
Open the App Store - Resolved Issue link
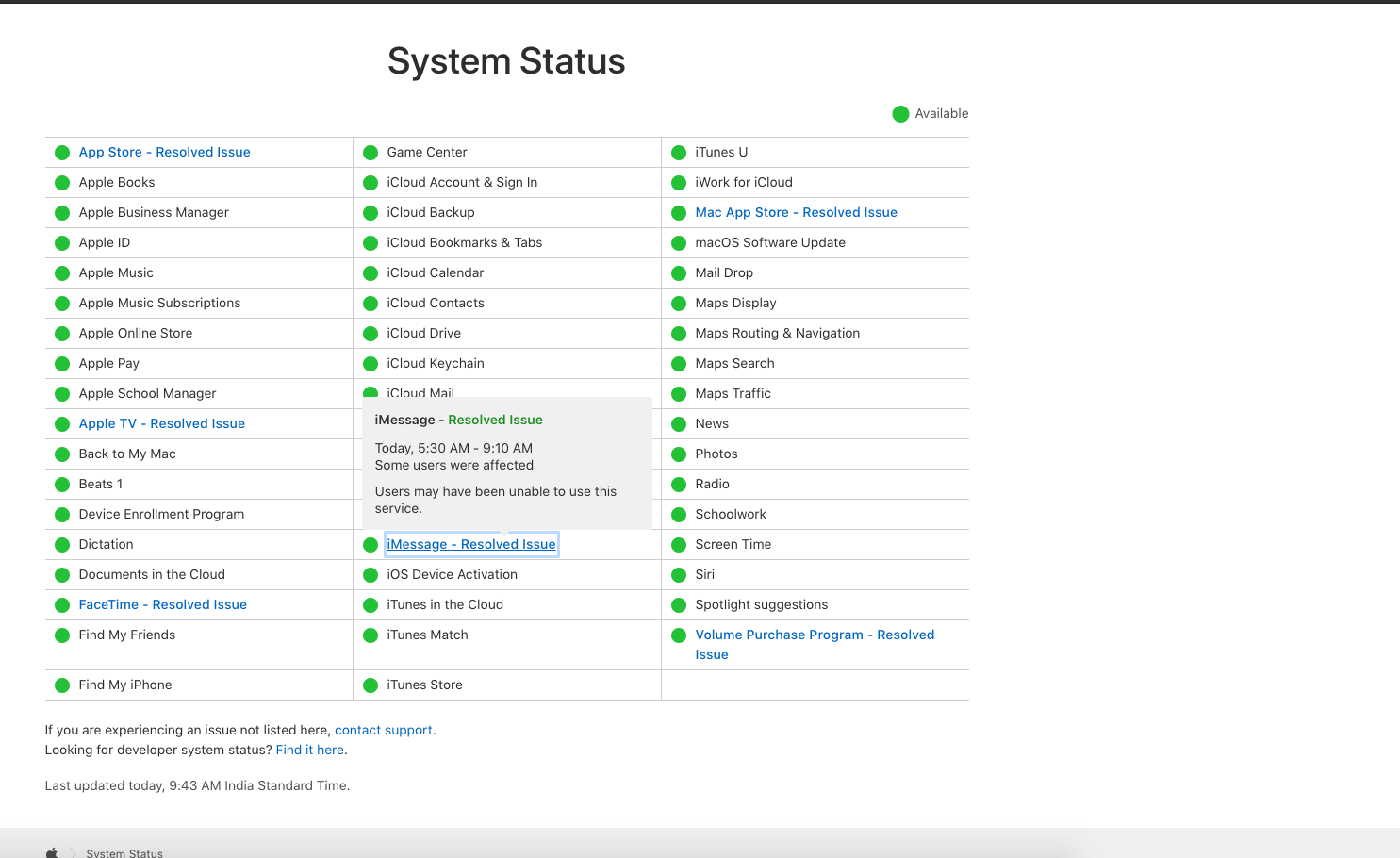click(165, 152)
